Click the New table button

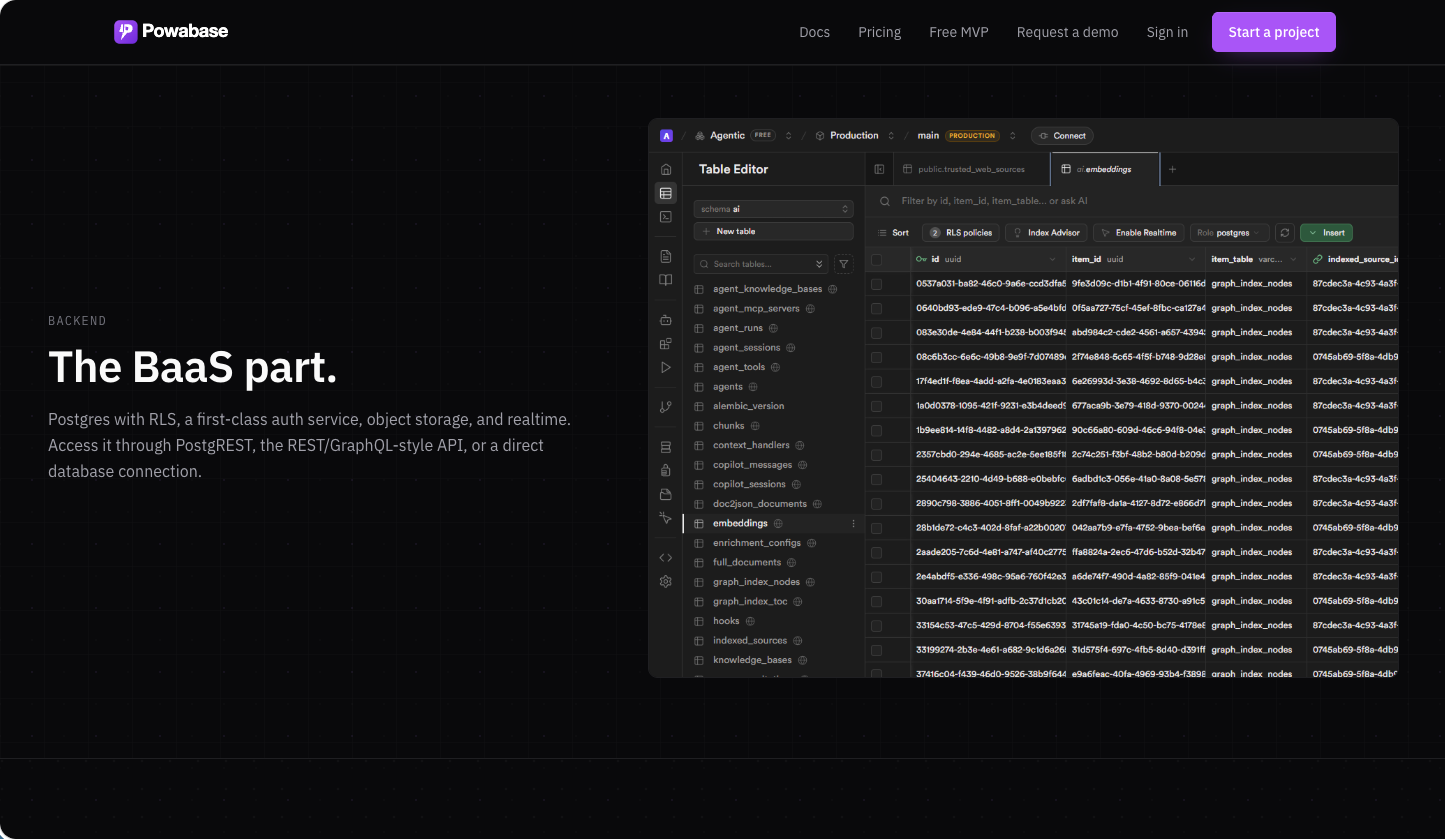773,231
